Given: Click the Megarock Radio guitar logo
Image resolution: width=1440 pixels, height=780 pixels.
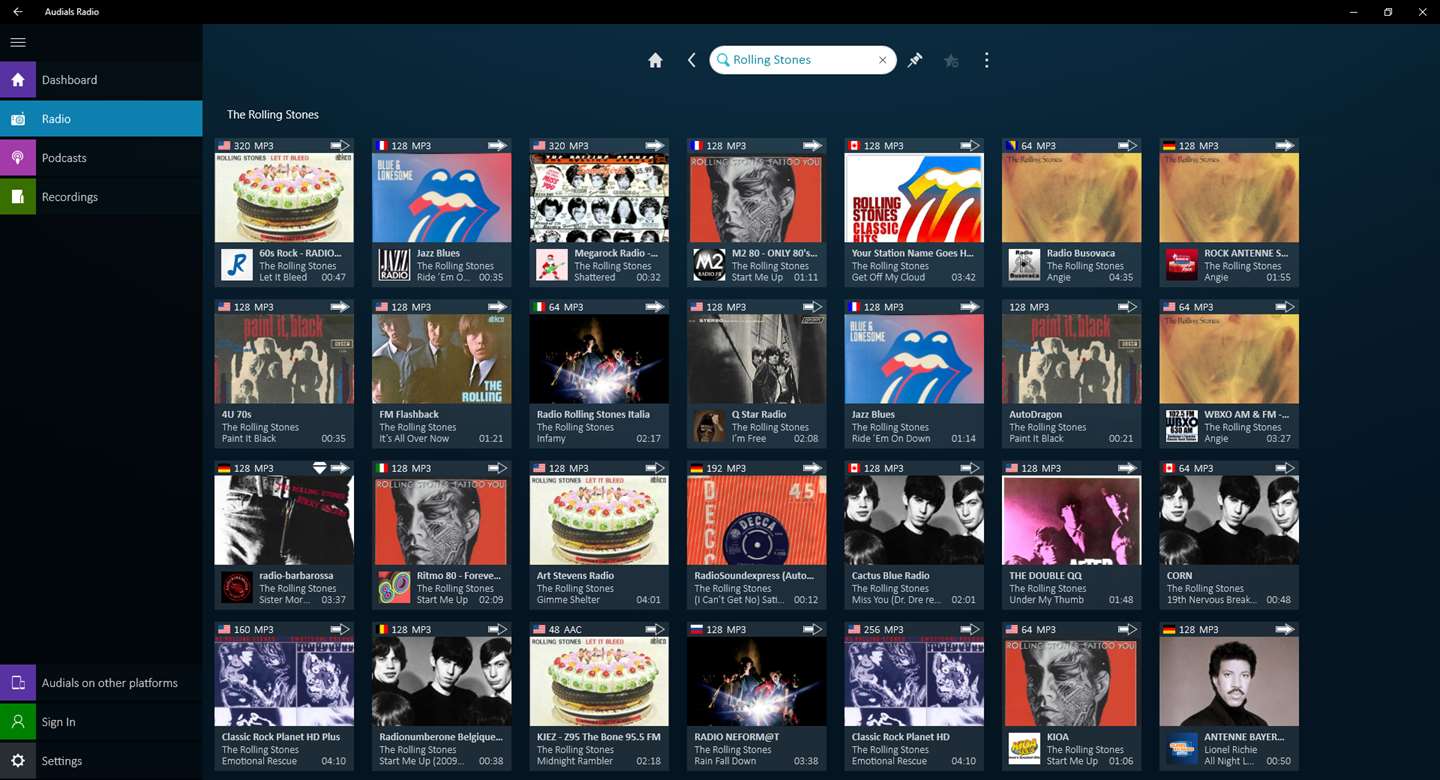Looking at the screenshot, I should click(552, 265).
